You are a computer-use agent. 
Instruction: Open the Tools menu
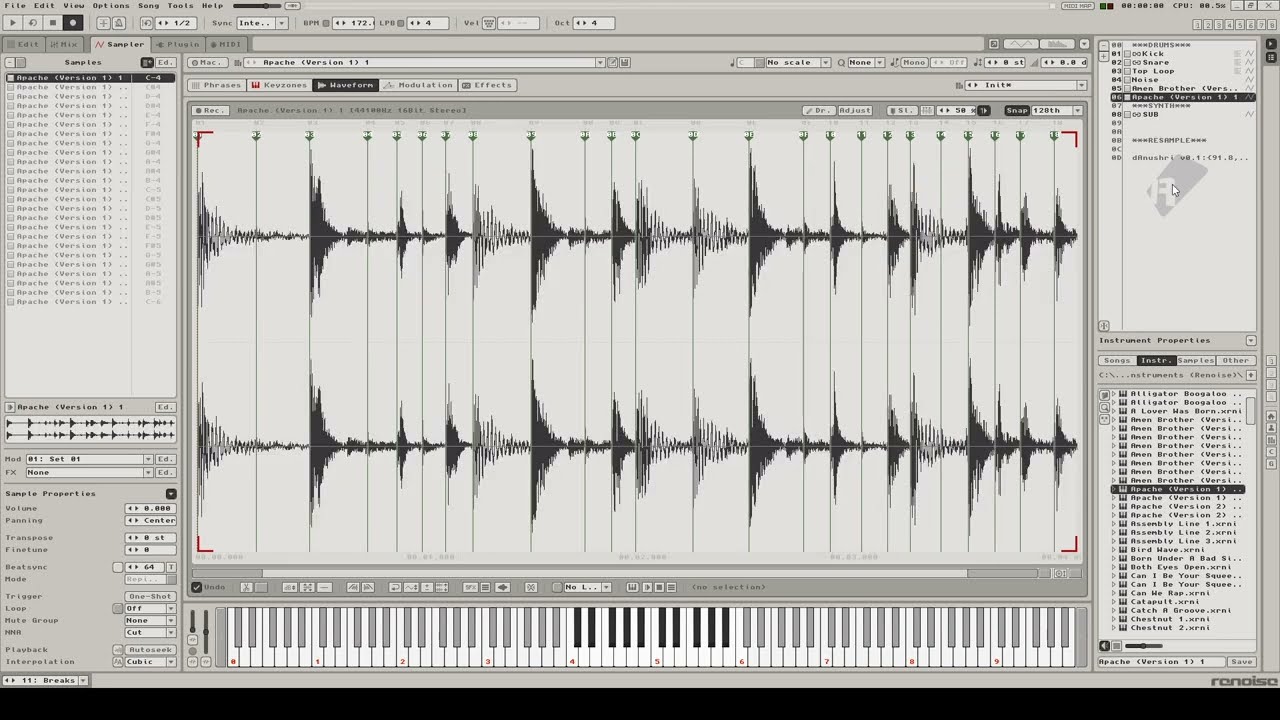(180, 5)
